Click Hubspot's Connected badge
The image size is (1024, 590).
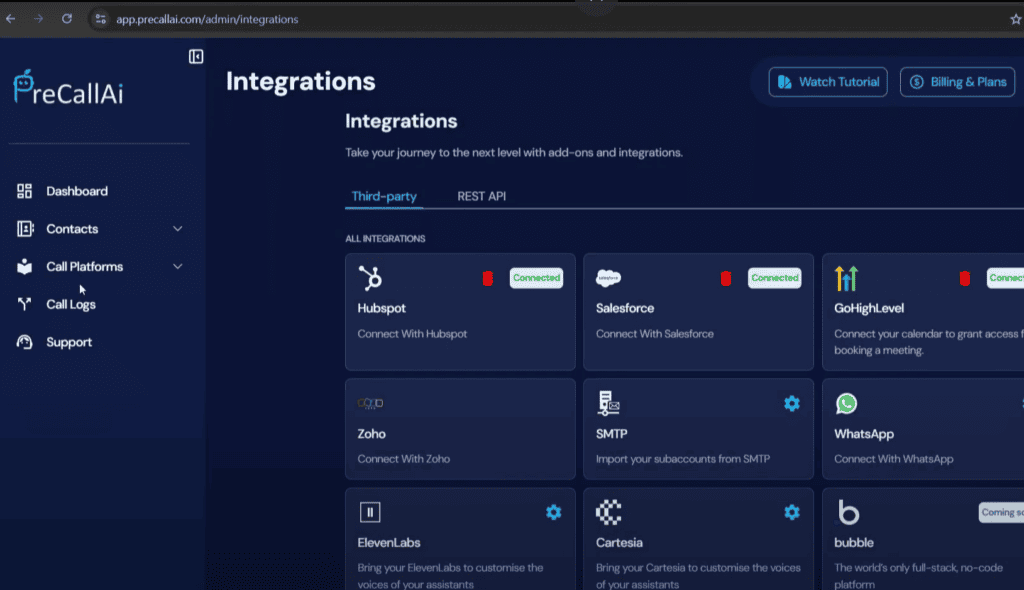tap(536, 278)
